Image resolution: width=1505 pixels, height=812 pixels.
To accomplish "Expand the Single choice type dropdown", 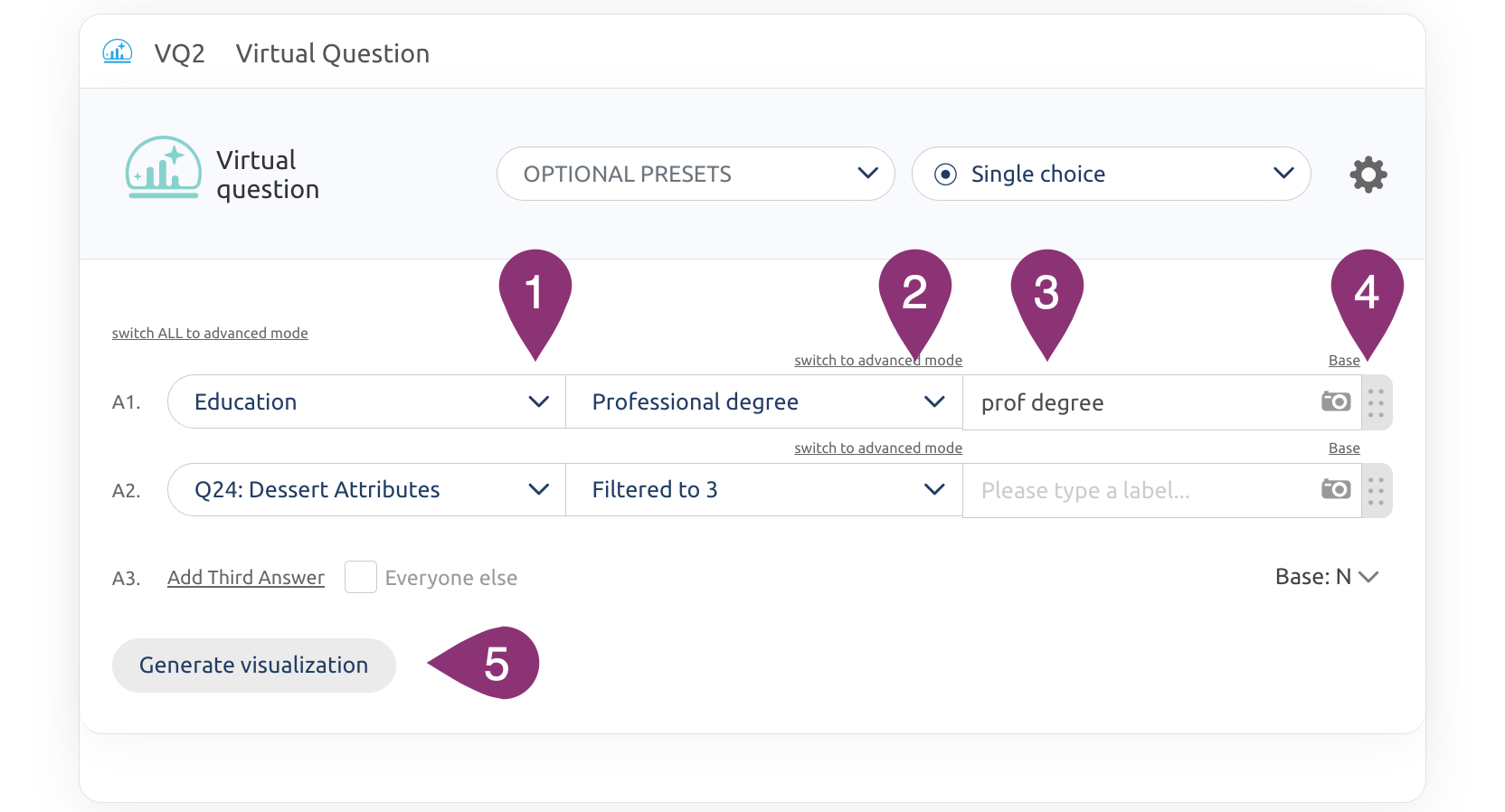I will [x=1111, y=174].
